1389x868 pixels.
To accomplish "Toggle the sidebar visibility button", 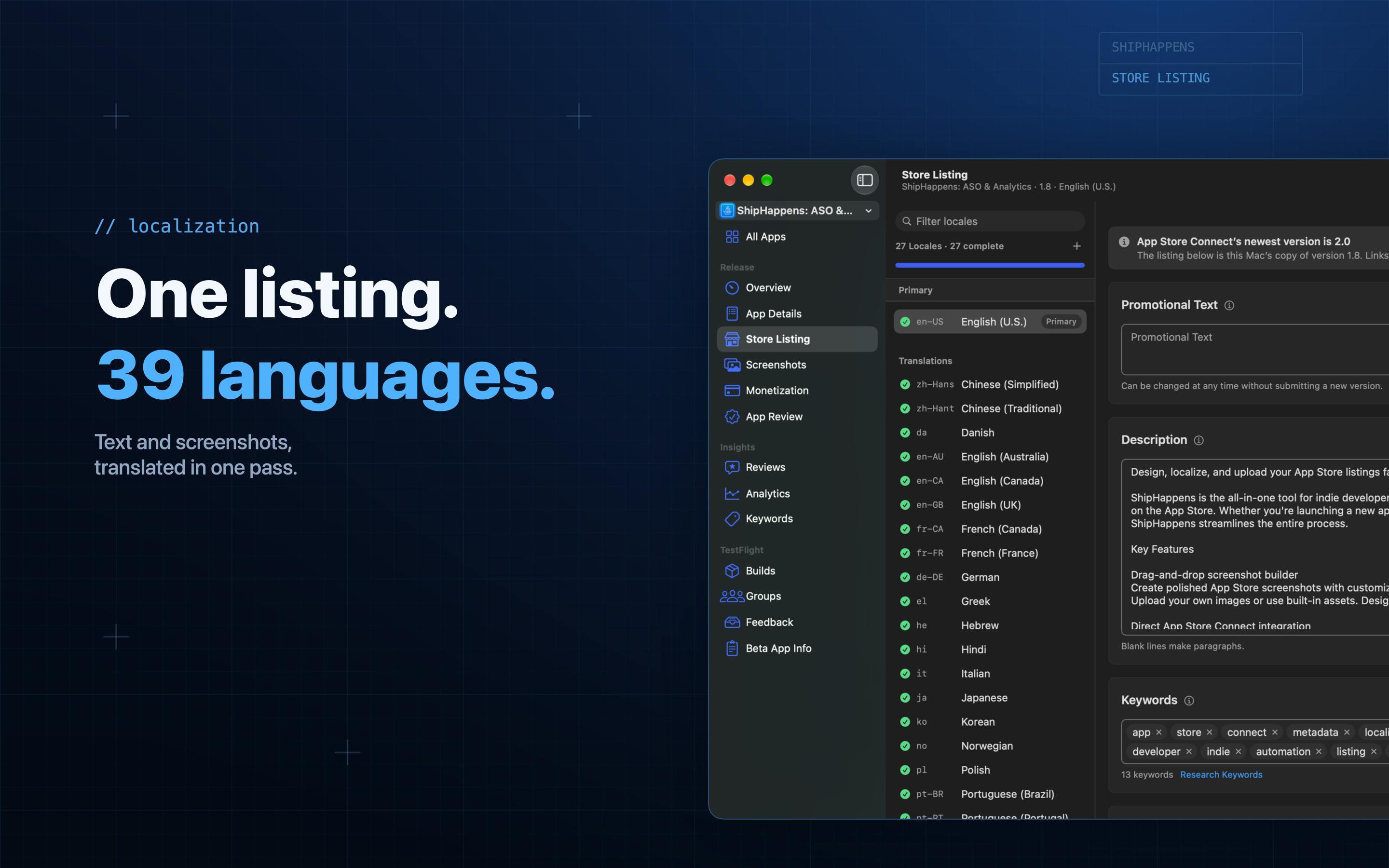I will [864, 180].
